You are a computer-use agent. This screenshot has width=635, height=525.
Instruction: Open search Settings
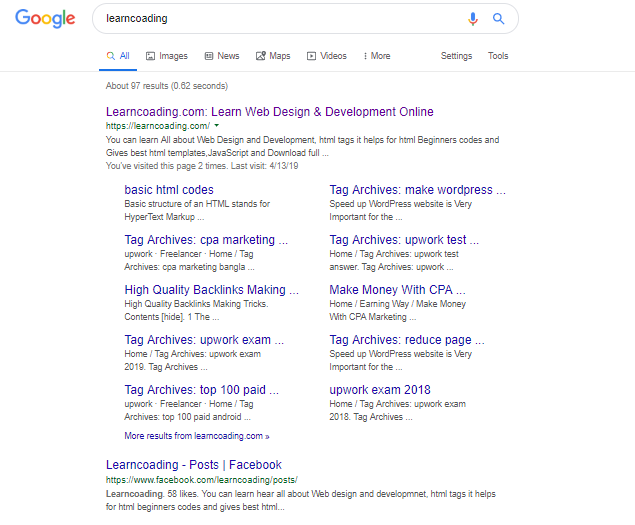pyautogui.click(x=456, y=56)
